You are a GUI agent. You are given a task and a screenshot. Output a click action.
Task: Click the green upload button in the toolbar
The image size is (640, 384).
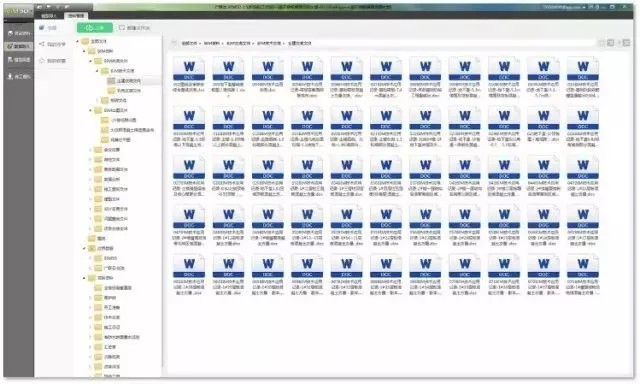coord(95,28)
